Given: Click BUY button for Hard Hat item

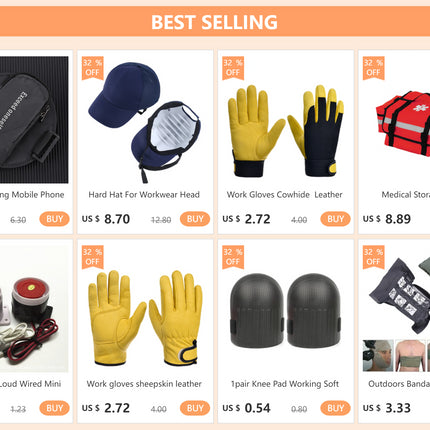Looking at the screenshot, I should [195, 219].
